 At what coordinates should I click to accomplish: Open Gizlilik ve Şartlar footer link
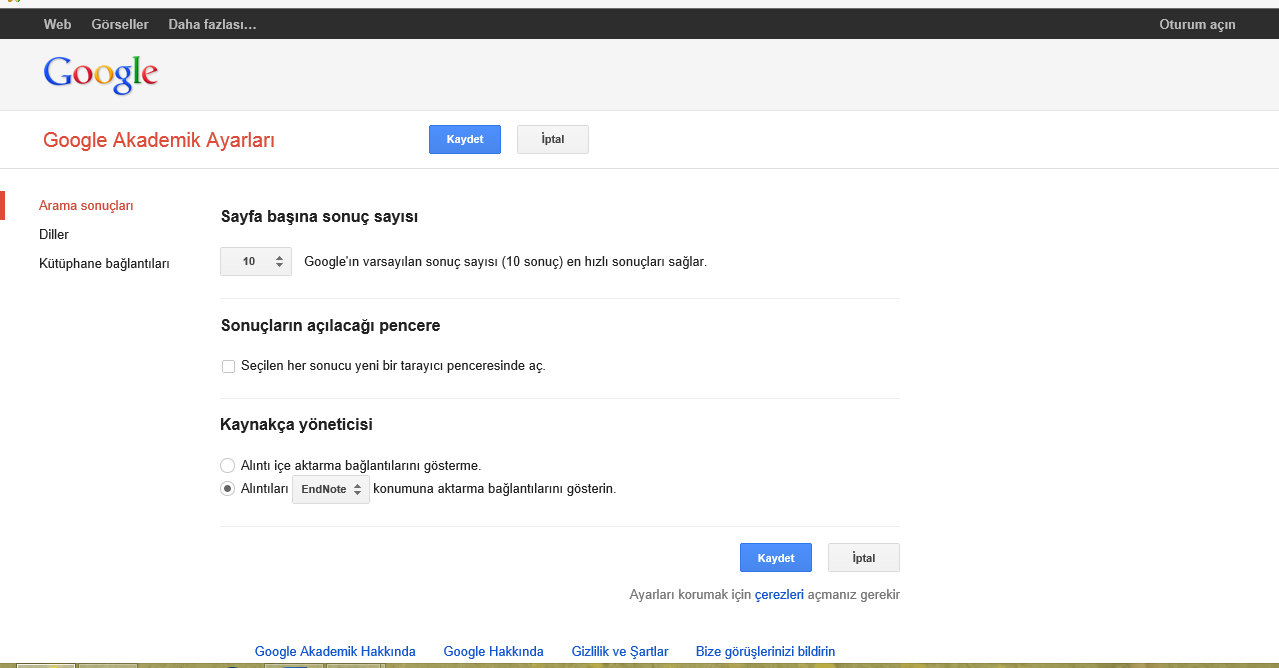click(x=620, y=651)
